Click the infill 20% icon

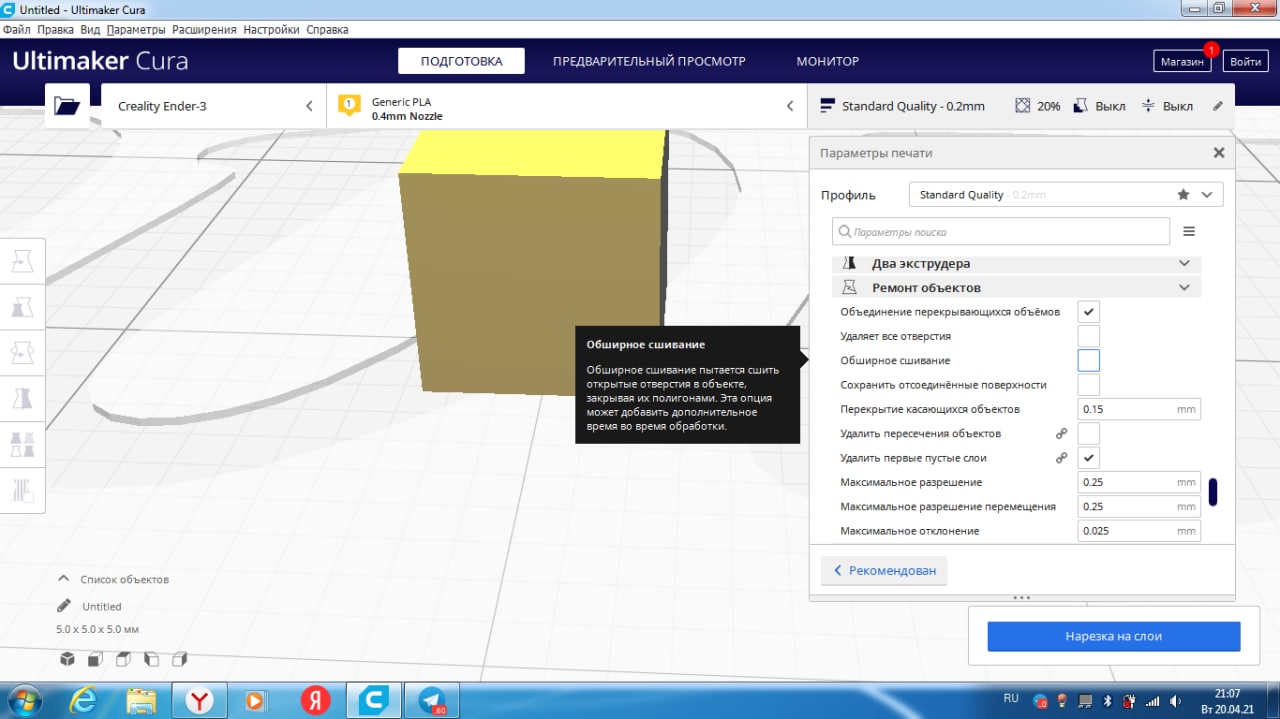1022,106
